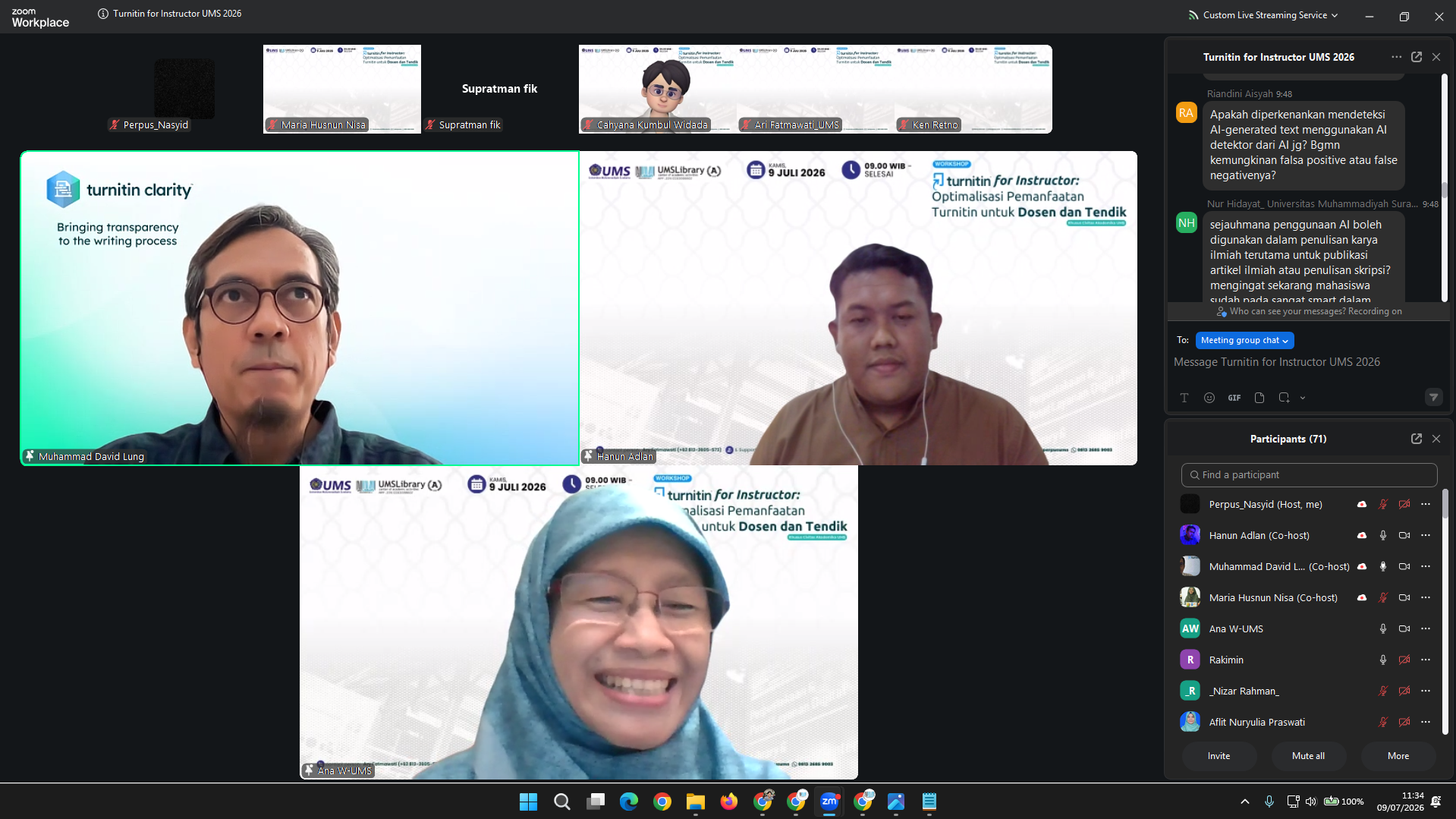Click Riandini Aisyah's chat message
Viewport: 1456px width, 819px height.
pyautogui.click(x=1303, y=145)
